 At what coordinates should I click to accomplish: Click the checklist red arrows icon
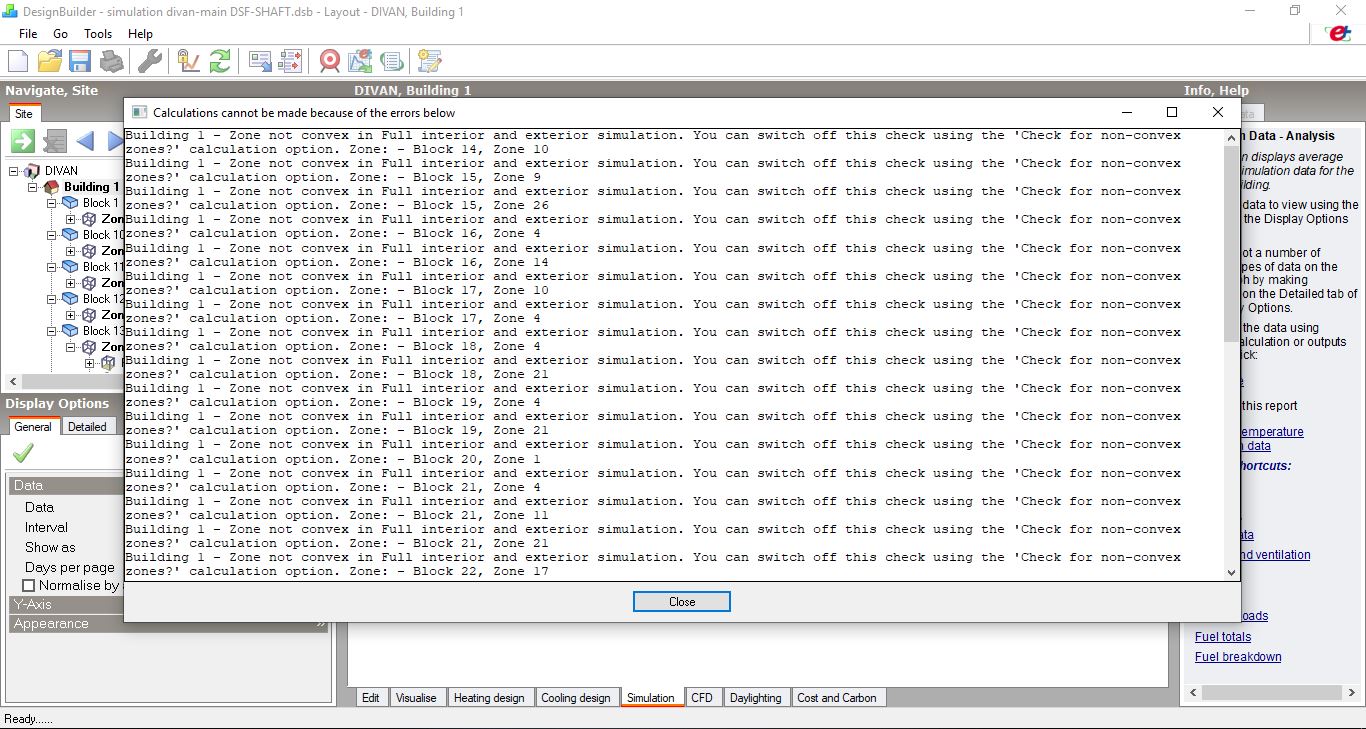(x=291, y=61)
